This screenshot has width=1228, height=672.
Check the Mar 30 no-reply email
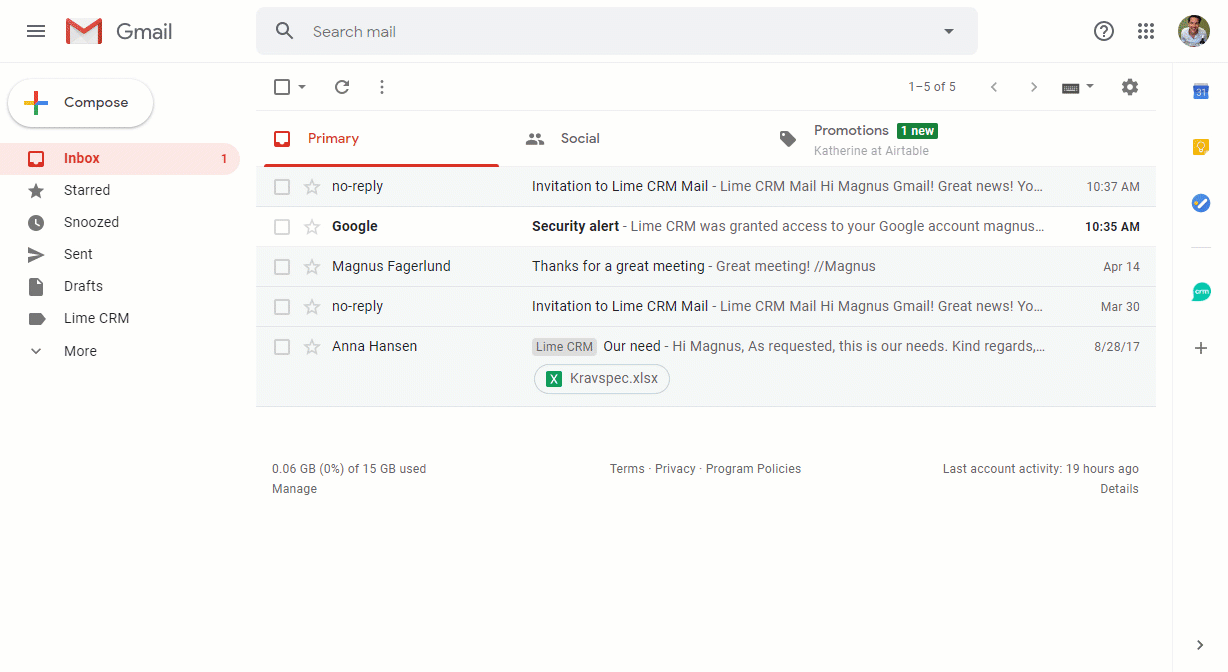click(282, 307)
